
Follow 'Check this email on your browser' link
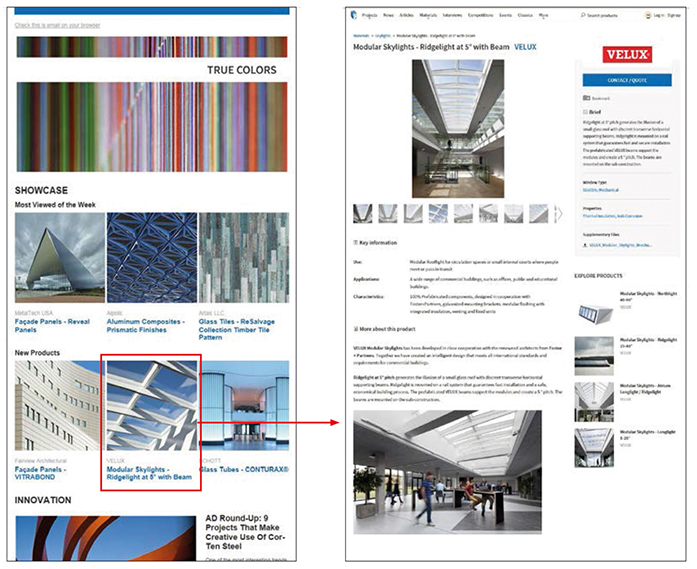point(57,25)
